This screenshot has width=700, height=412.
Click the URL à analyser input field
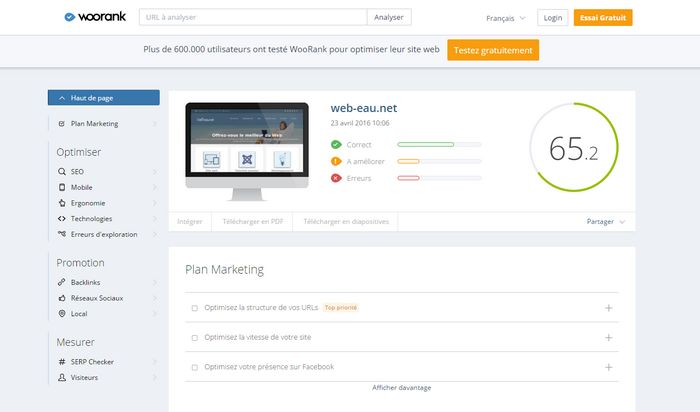tap(253, 17)
